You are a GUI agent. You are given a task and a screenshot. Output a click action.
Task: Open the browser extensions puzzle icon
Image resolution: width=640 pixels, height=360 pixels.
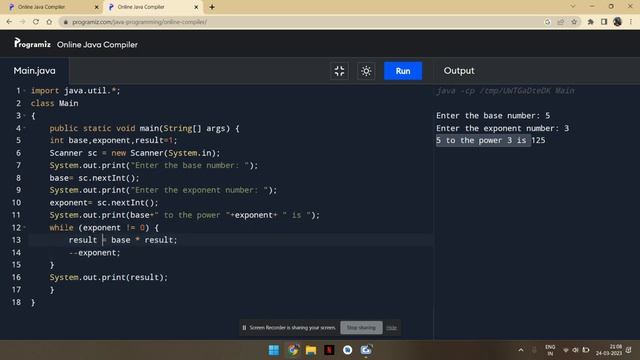coord(591,22)
